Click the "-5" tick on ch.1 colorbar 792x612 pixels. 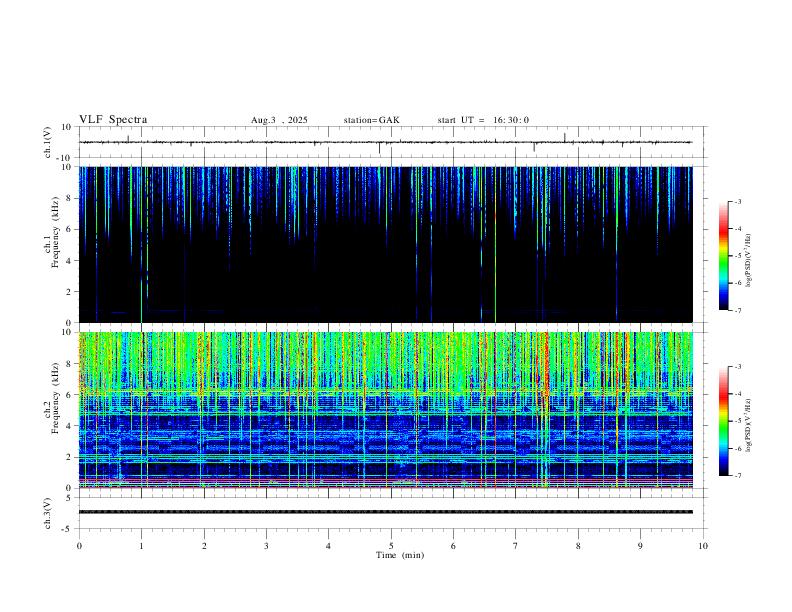[x=737, y=256]
